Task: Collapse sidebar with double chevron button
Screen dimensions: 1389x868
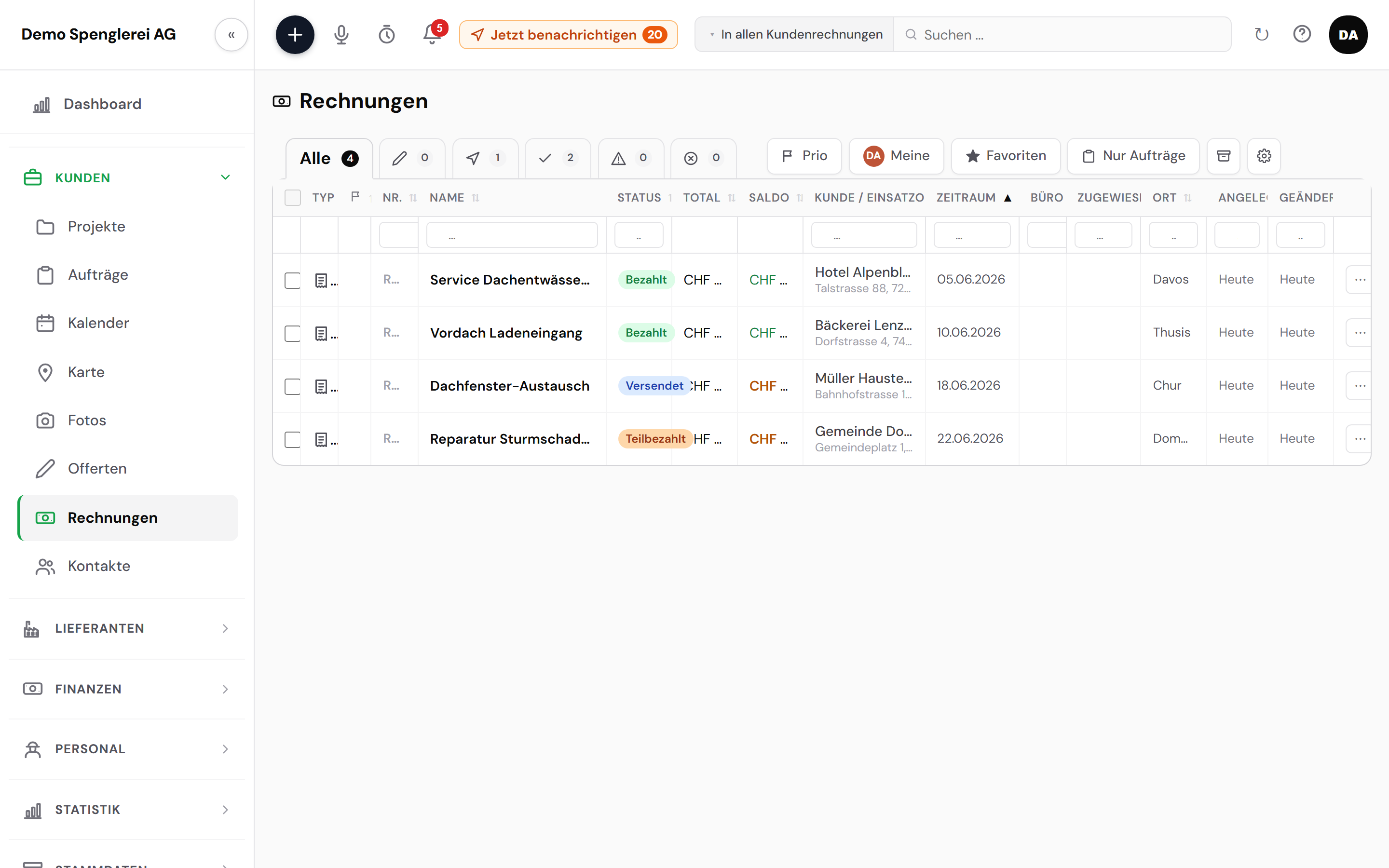Action: (231, 34)
